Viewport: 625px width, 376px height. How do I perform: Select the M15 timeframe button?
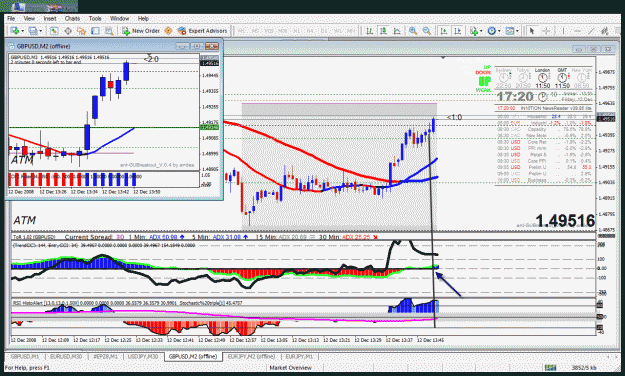tap(269, 31)
